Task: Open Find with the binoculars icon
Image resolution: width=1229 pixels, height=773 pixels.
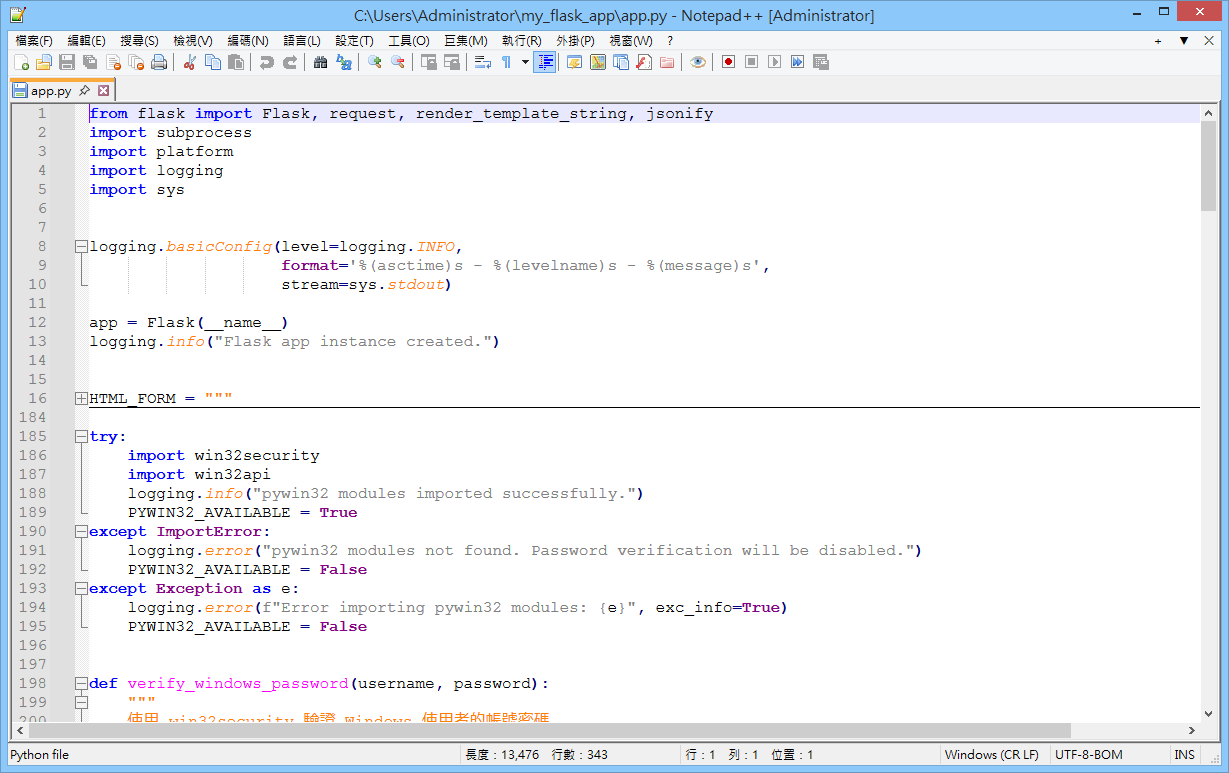Action: point(320,62)
